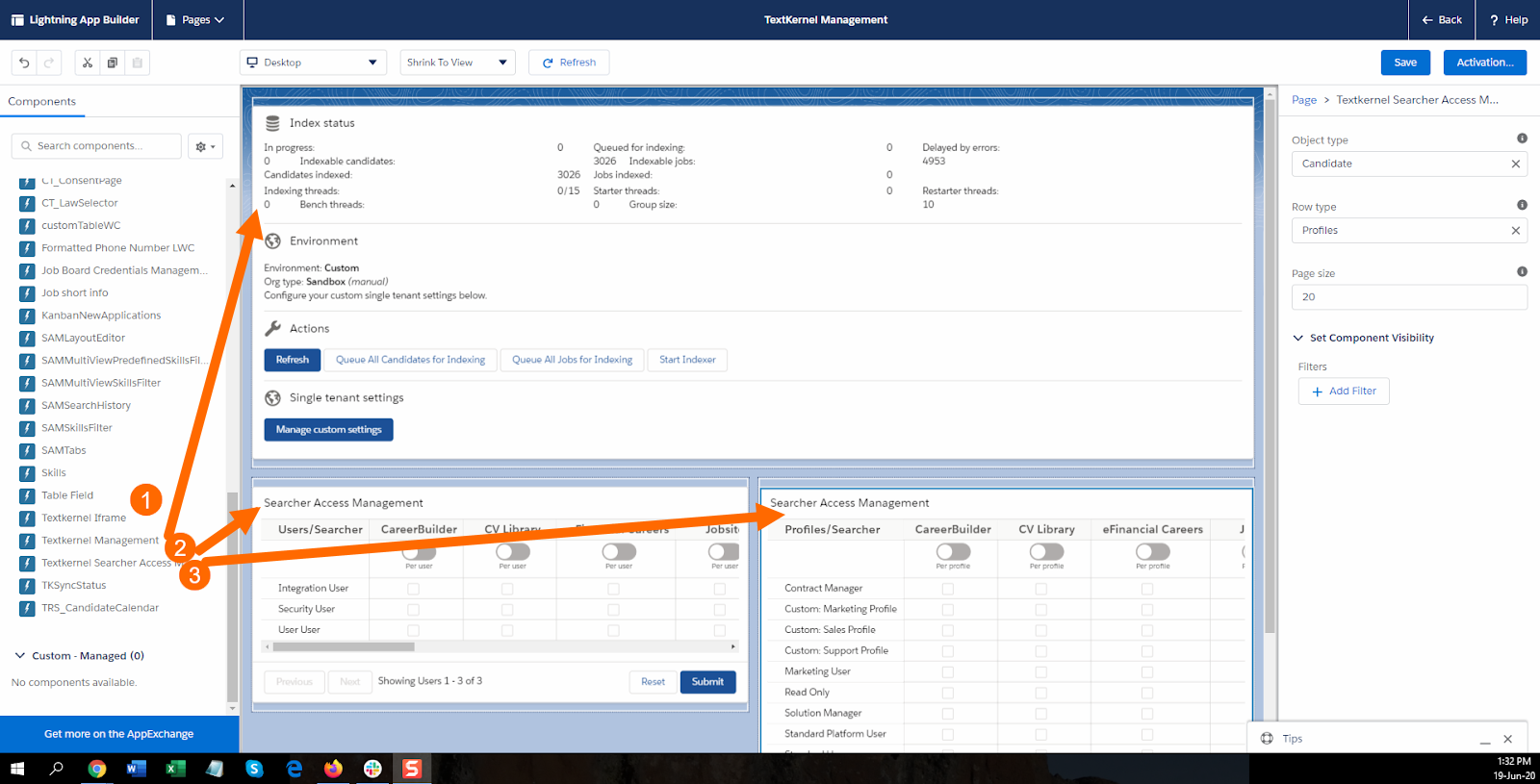
Task: Click the info icon beside Object type
Action: 1522,139
